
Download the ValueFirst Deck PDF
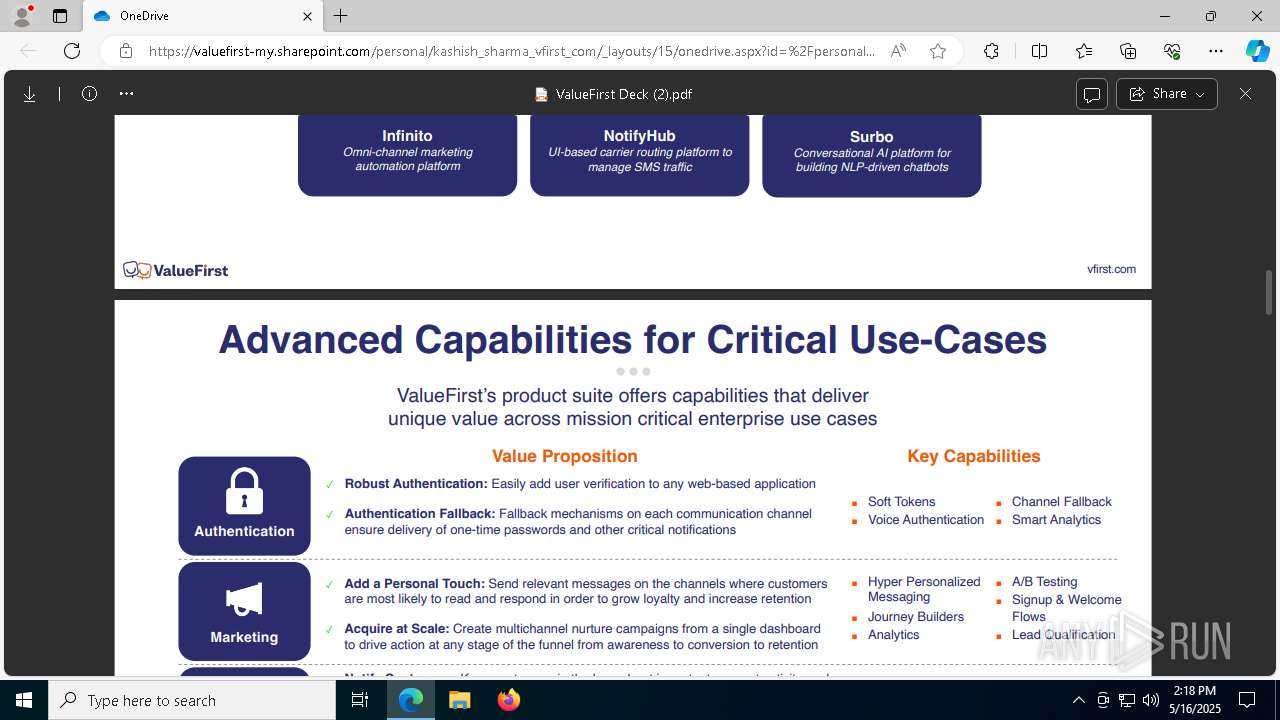click(30, 94)
